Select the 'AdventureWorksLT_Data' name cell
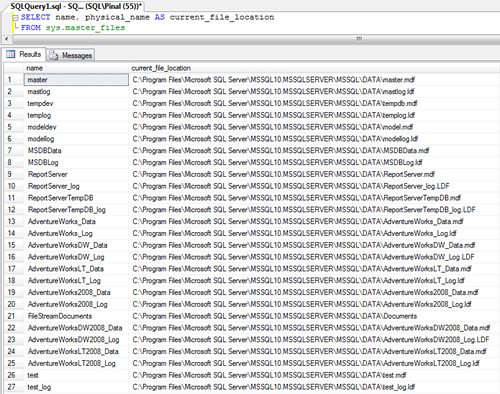 76,269
